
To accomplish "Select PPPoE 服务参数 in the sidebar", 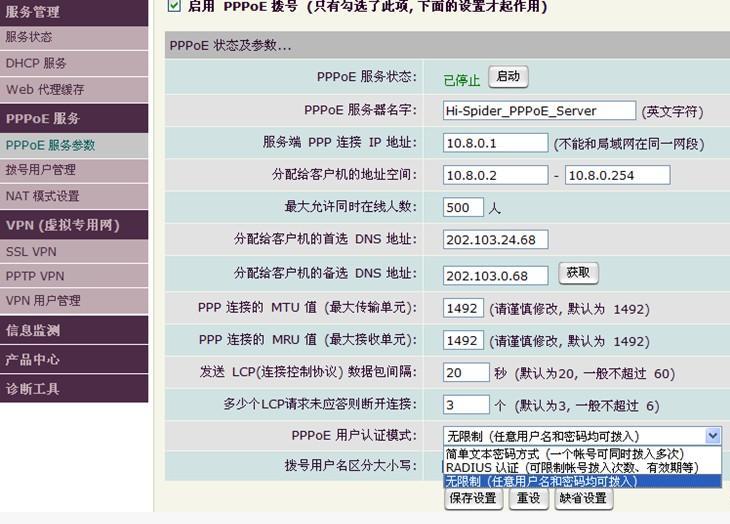I will tap(74, 145).
